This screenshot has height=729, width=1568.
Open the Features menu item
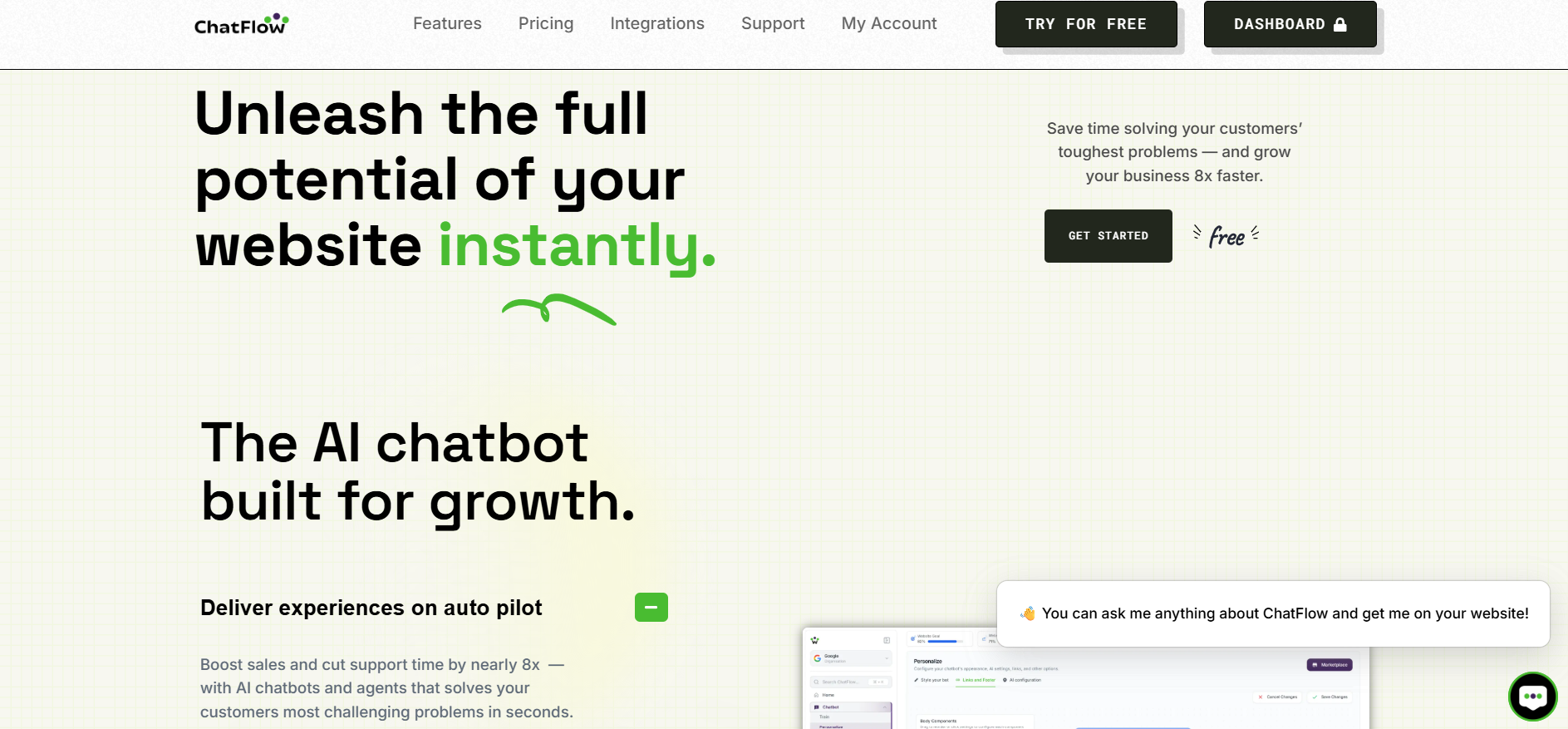[447, 23]
